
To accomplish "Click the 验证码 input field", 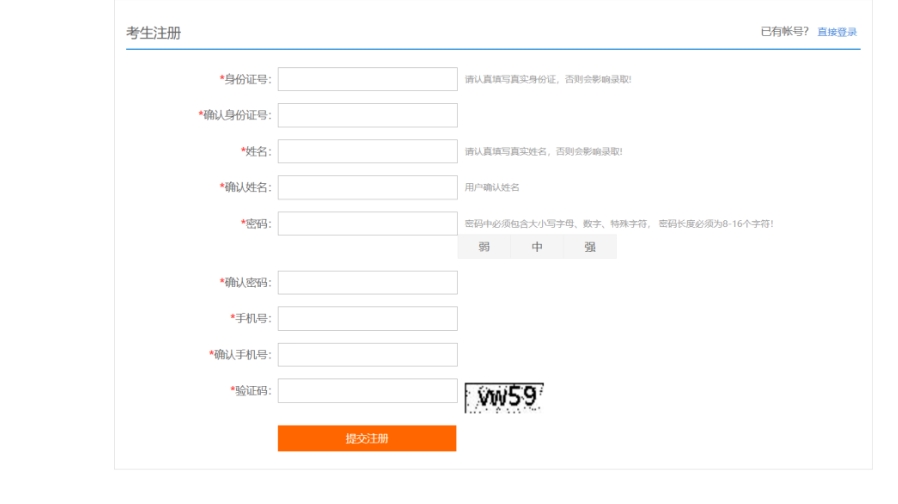I will point(368,391).
